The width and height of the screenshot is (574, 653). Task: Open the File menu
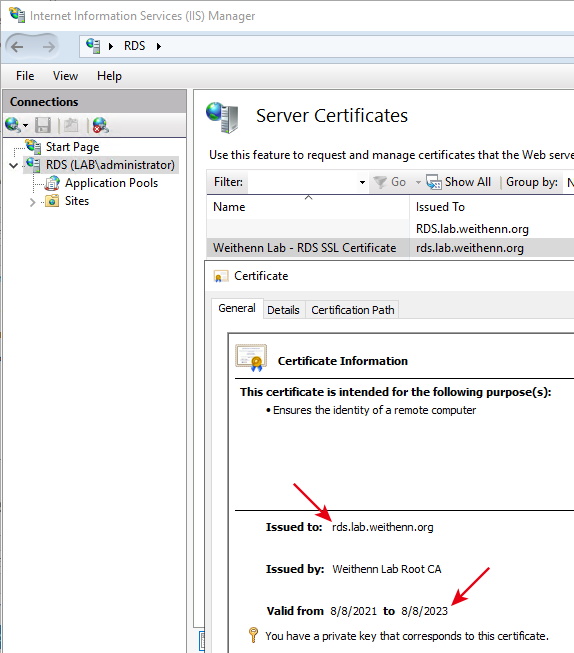coord(25,76)
